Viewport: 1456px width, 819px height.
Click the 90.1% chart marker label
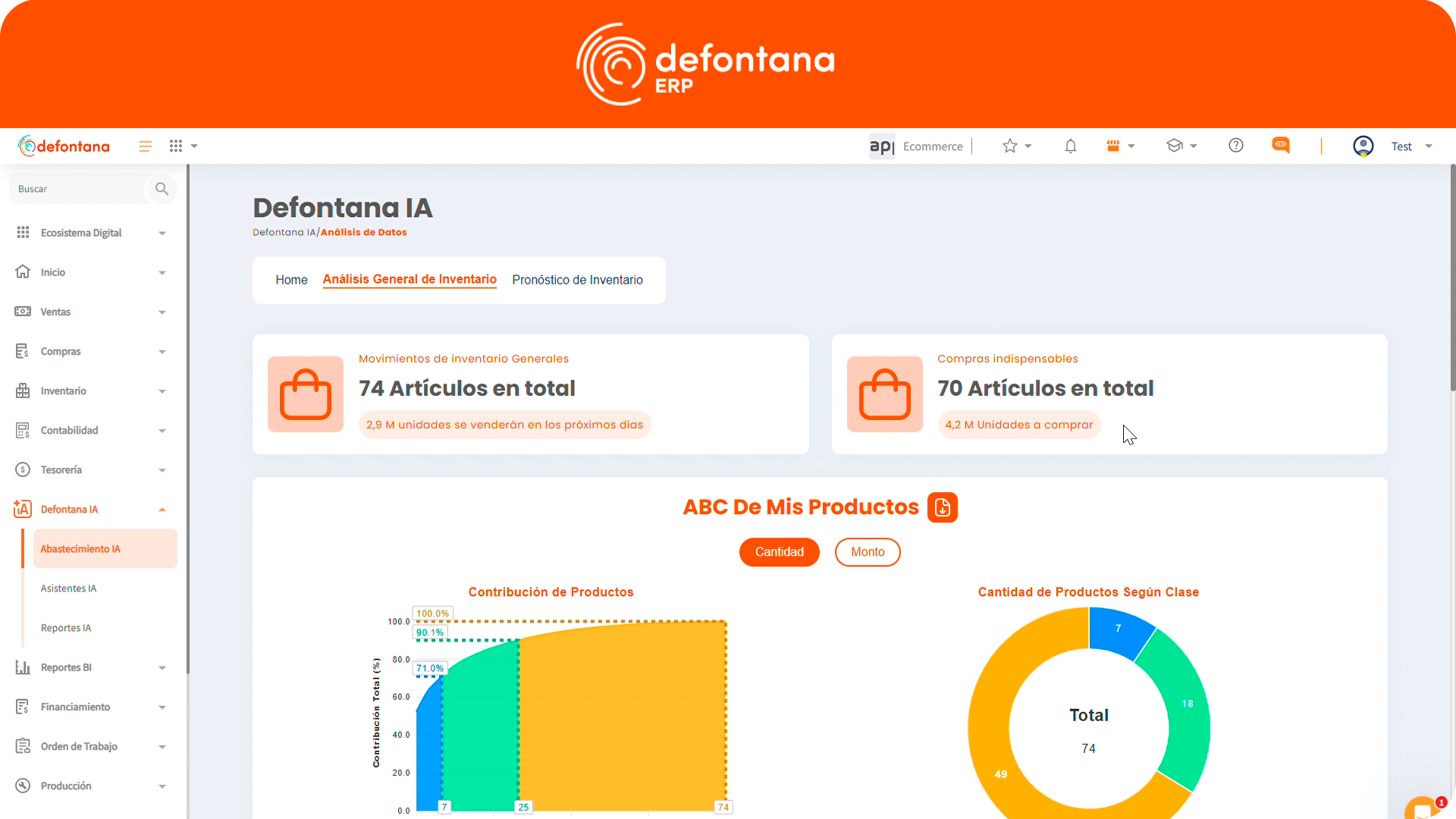(x=430, y=632)
